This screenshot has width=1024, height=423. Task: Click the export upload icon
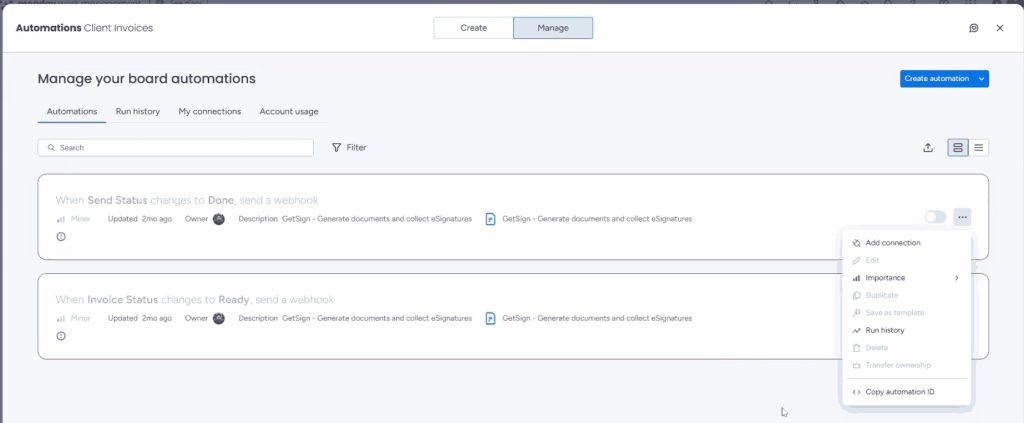tap(928, 148)
